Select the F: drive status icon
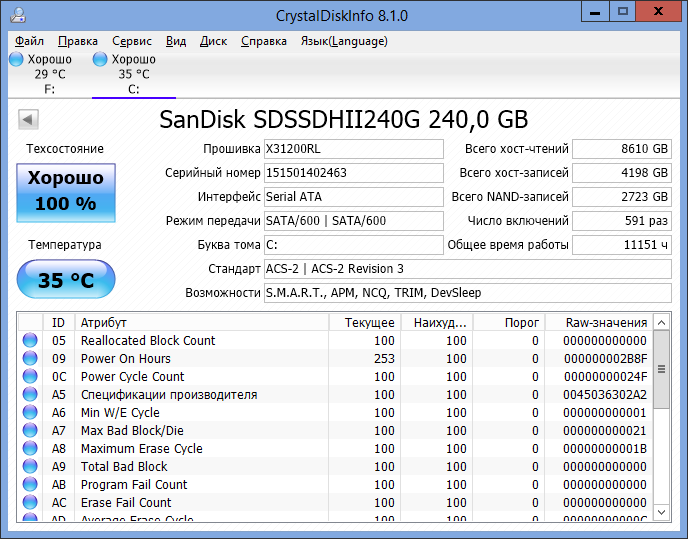Image resolution: width=688 pixels, height=539 pixels. 15,60
